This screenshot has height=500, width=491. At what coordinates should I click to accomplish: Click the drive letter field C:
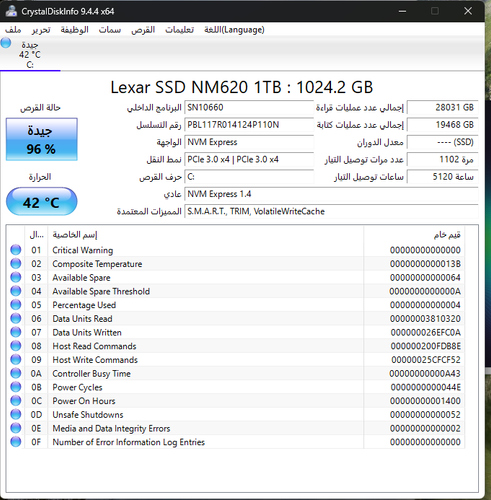coord(249,177)
